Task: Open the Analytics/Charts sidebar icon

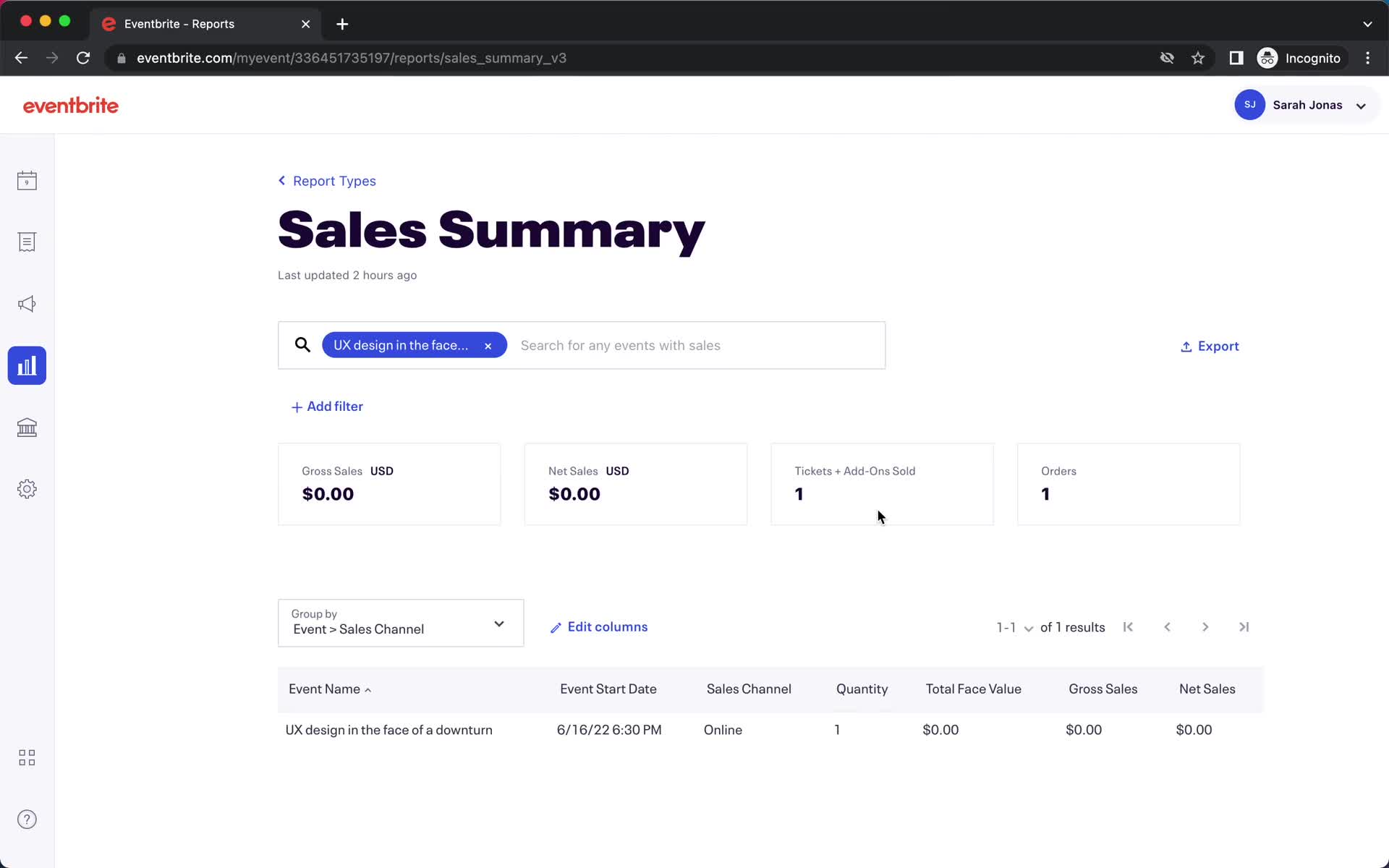Action: click(x=27, y=365)
